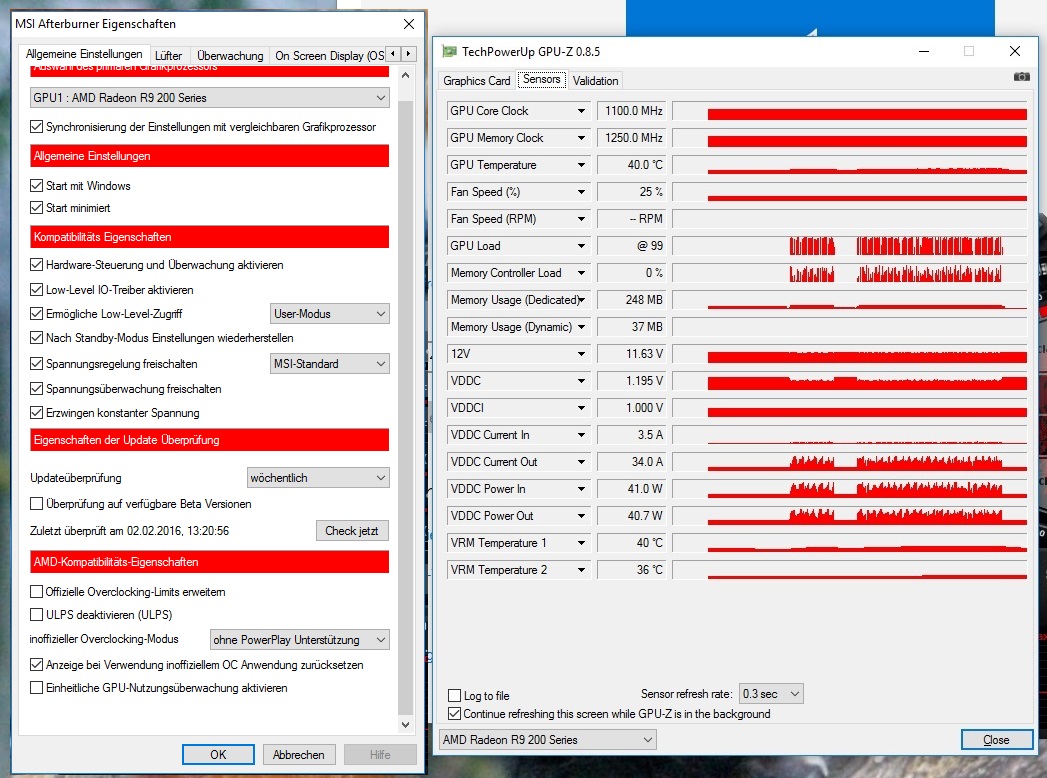Screen dimensions: 1047x778
Task: Click the Close button in GPU-Z
Action: (996, 740)
